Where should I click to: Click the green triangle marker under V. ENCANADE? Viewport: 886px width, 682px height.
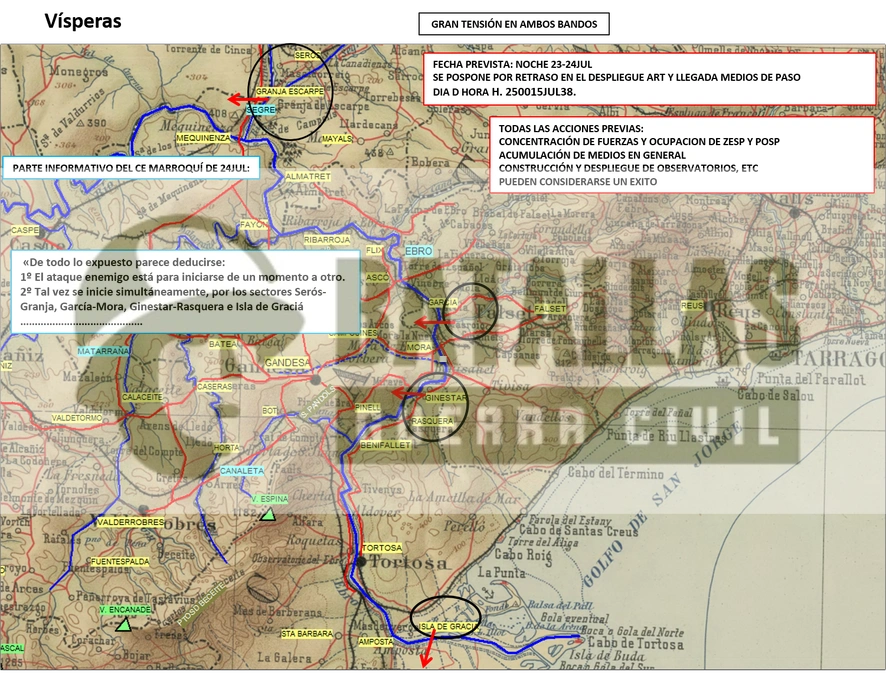point(124,625)
